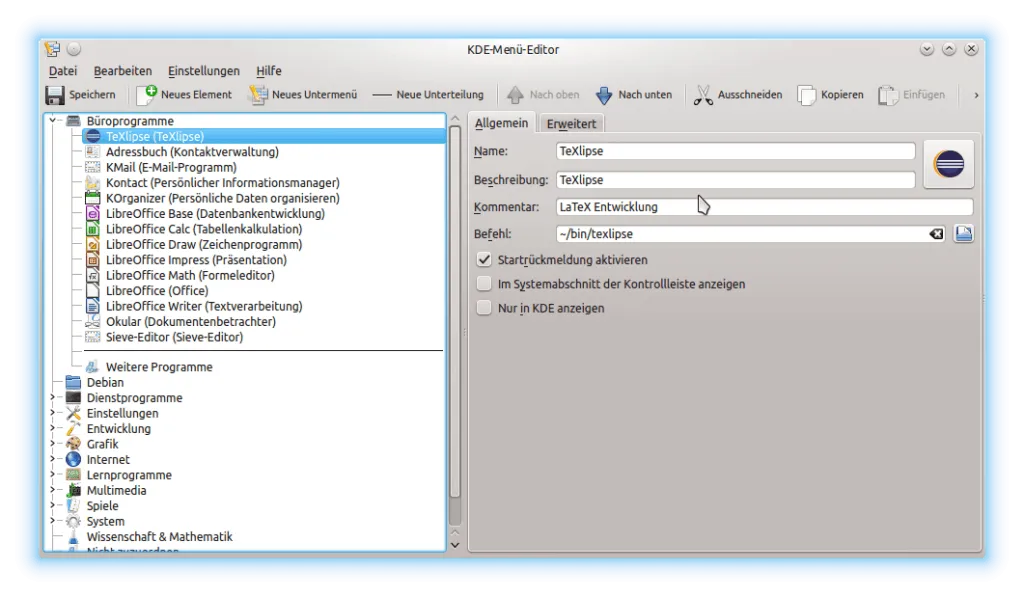Click into the Kommentar text field
The width and height of the screenshot is (1024, 597).
click(x=764, y=207)
